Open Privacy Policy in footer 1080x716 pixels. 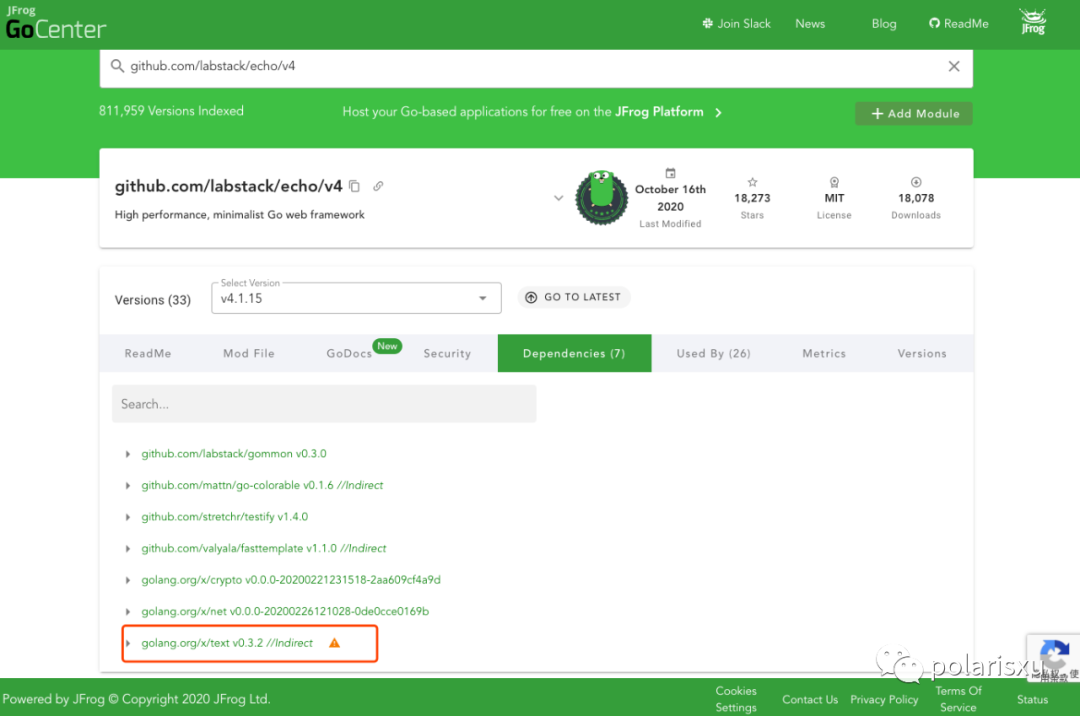coord(884,699)
